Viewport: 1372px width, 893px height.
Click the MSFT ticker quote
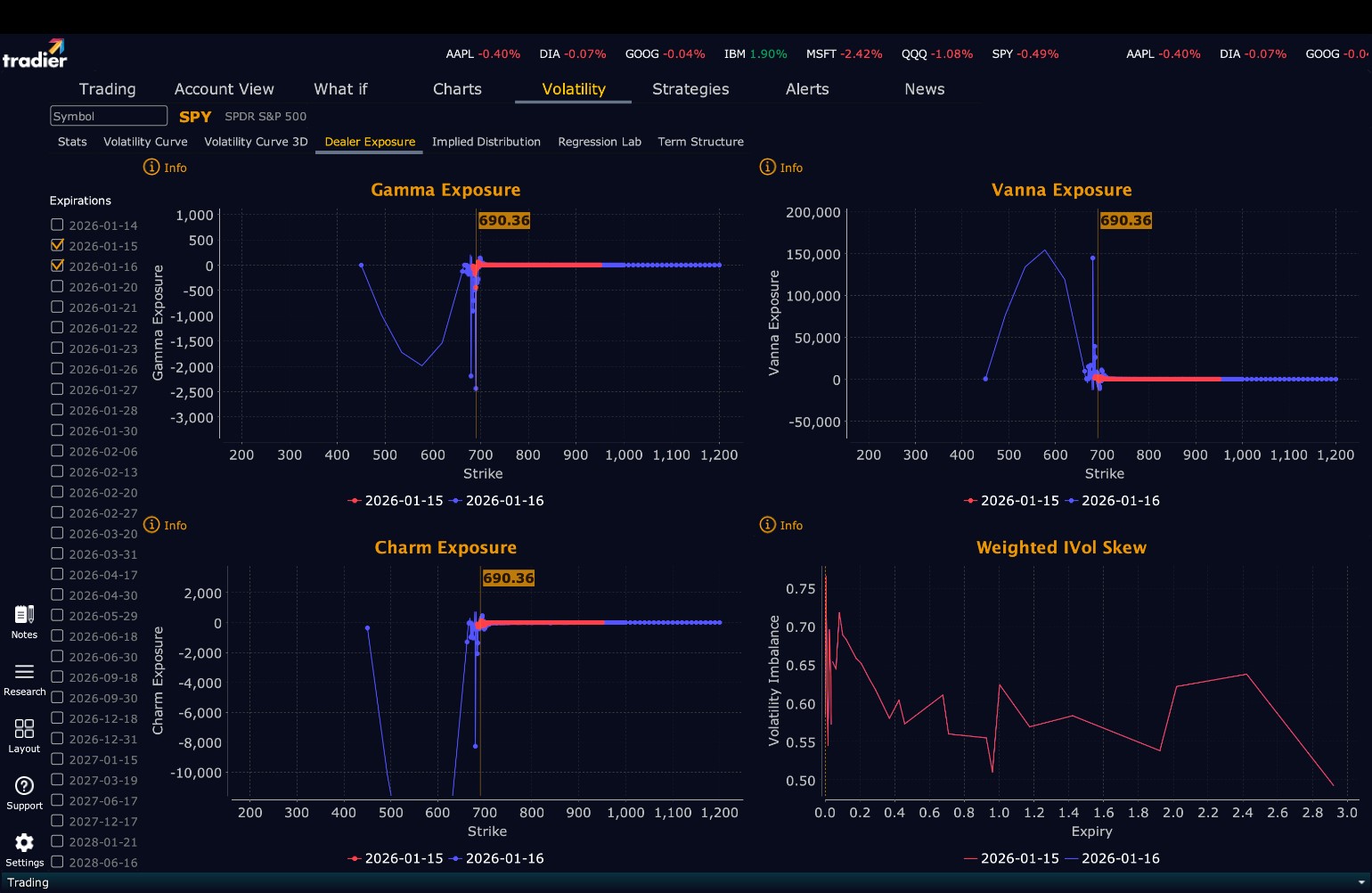[x=844, y=54]
